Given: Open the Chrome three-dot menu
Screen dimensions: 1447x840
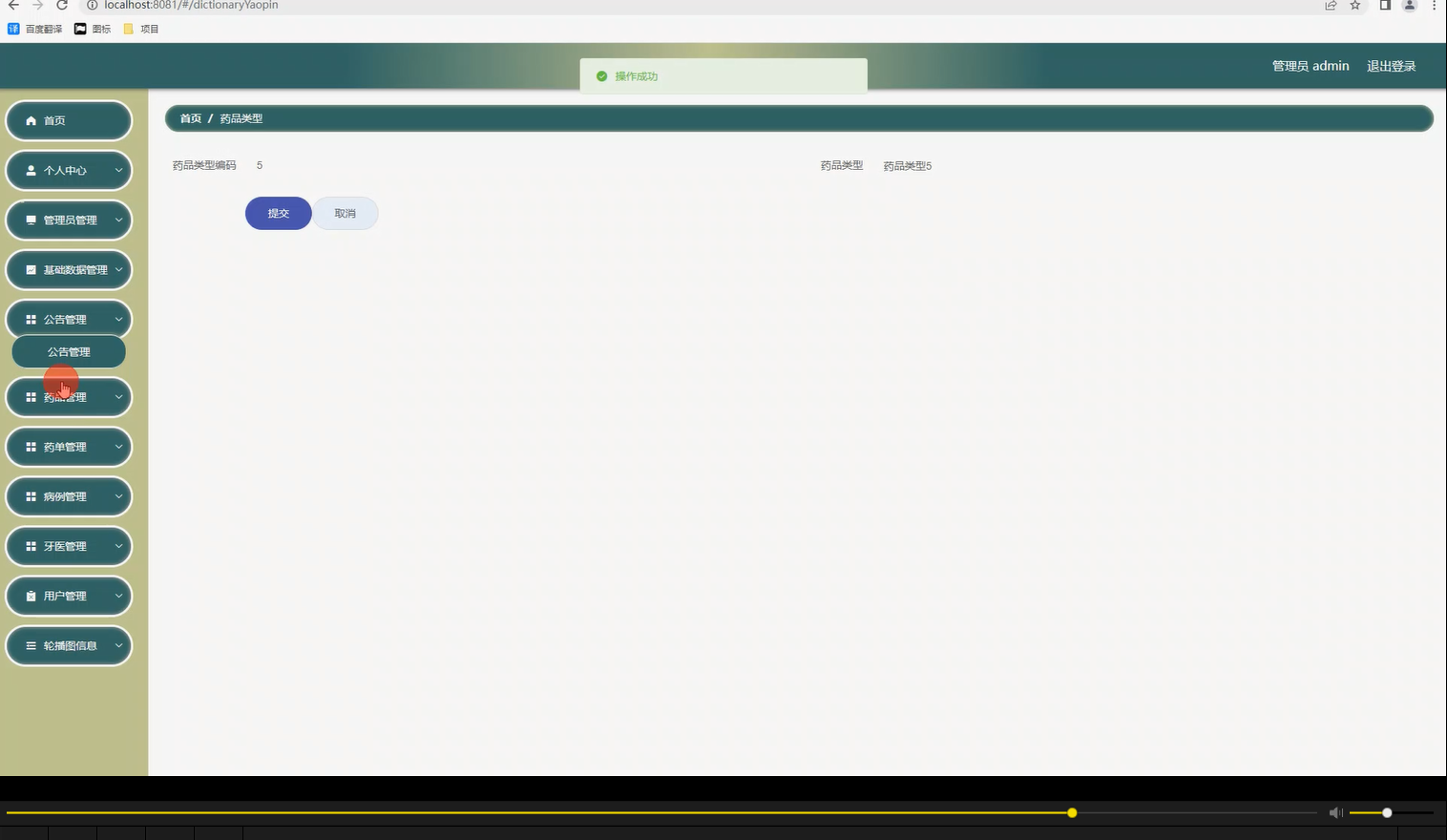Looking at the screenshot, I should [1434, 5].
